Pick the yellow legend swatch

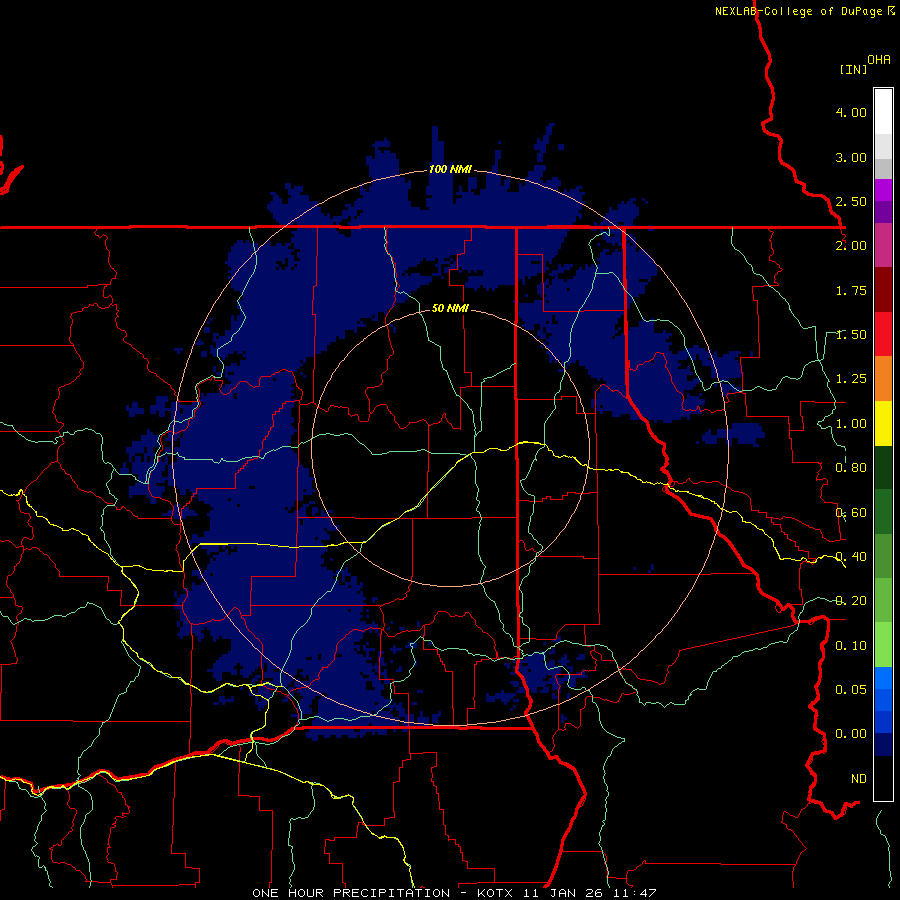[x=883, y=423]
